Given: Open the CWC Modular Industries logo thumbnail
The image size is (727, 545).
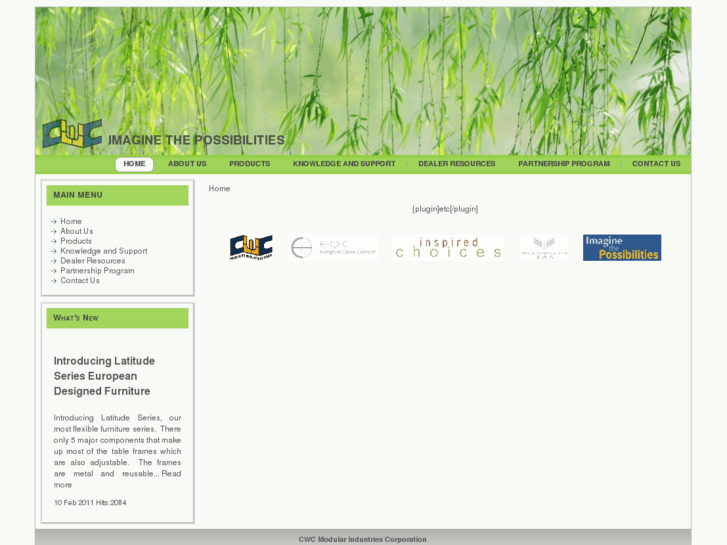Looking at the screenshot, I should [251, 247].
